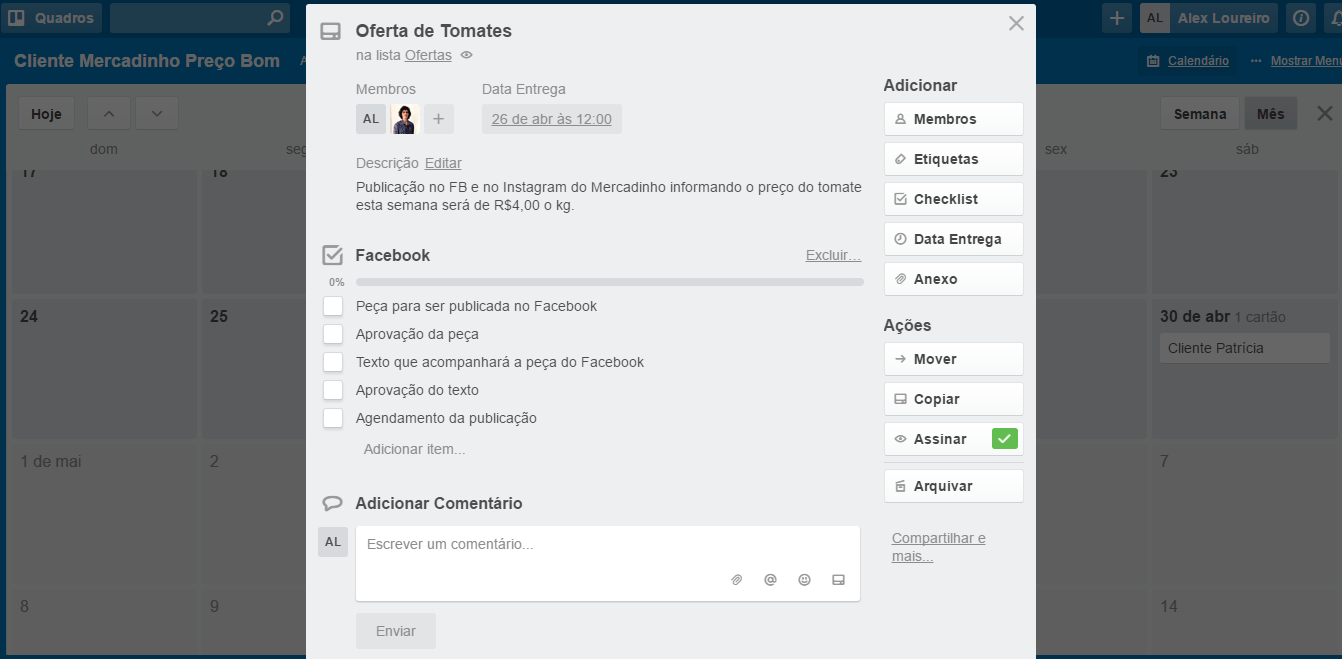
Task: Click the Editar description link
Action: (443, 163)
